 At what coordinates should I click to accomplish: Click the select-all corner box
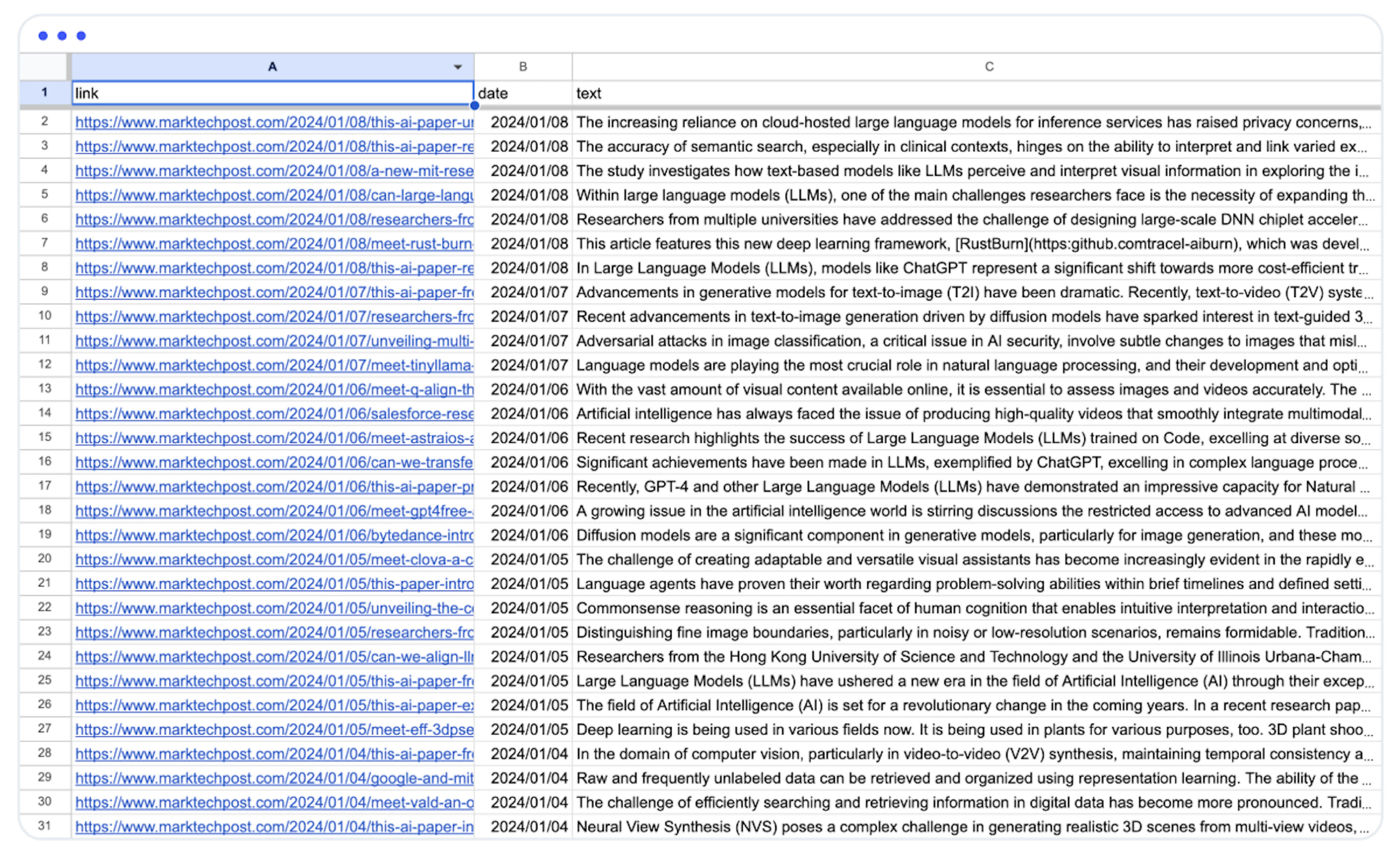(43, 67)
